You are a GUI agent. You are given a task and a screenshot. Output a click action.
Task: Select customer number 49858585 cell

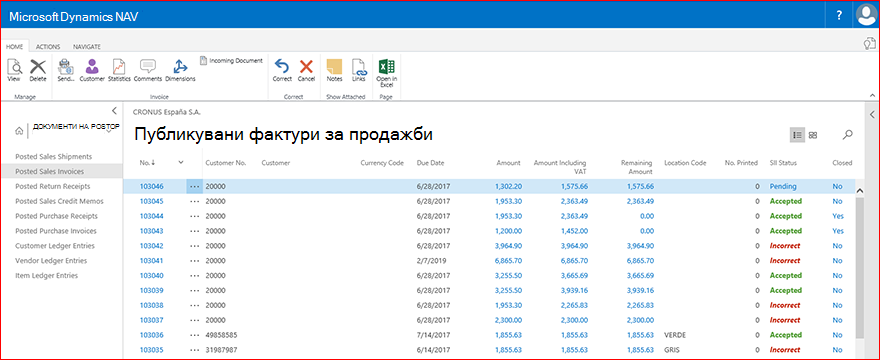pos(220,335)
